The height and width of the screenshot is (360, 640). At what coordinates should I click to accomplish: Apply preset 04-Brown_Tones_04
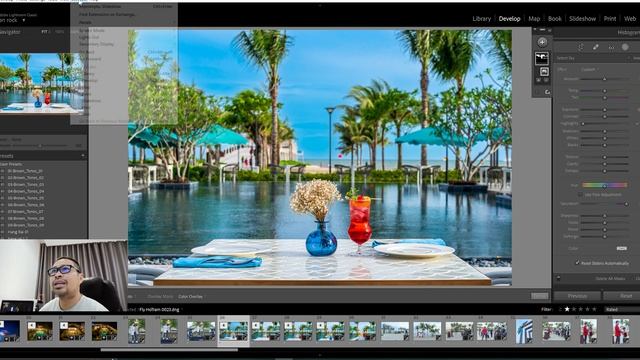(25, 191)
